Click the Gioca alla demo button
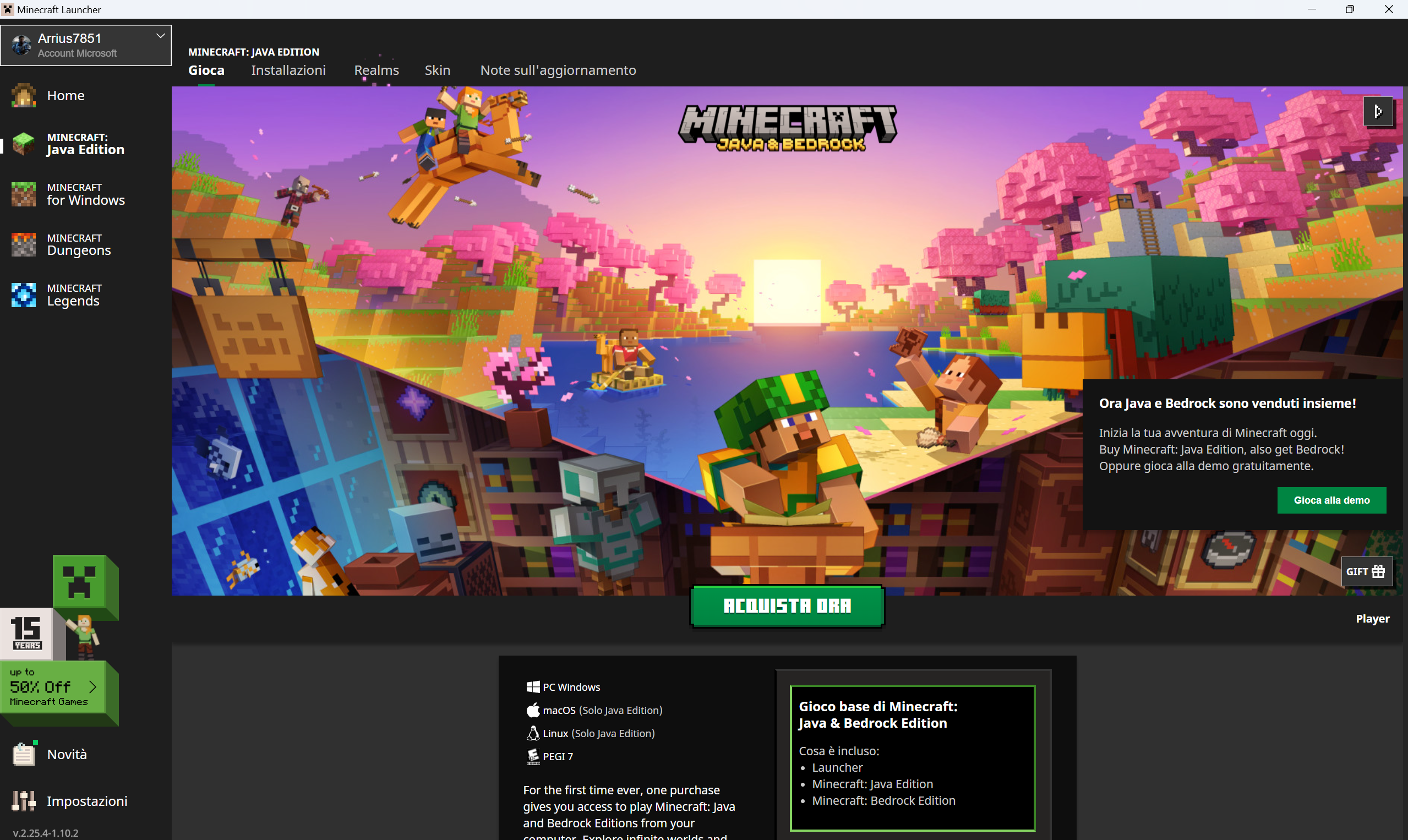Screen dimensions: 1408x840 point(1331,500)
